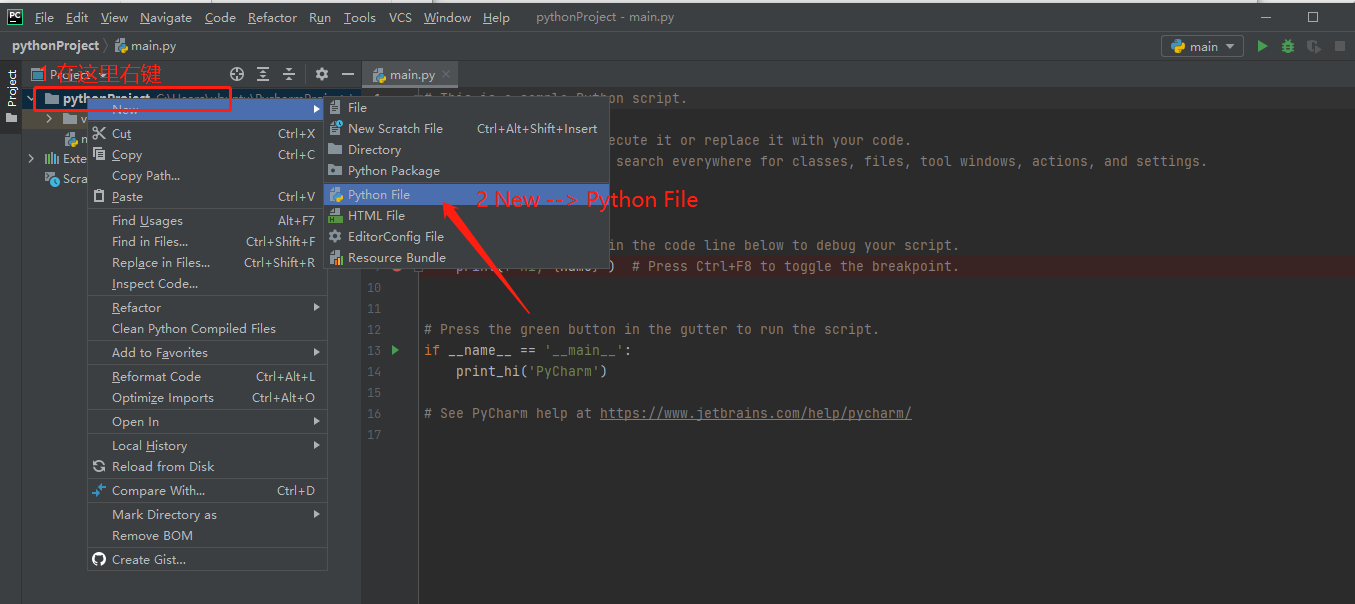Click the run arrow in gutter at line 13
1355x604 pixels.
(x=396, y=350)
